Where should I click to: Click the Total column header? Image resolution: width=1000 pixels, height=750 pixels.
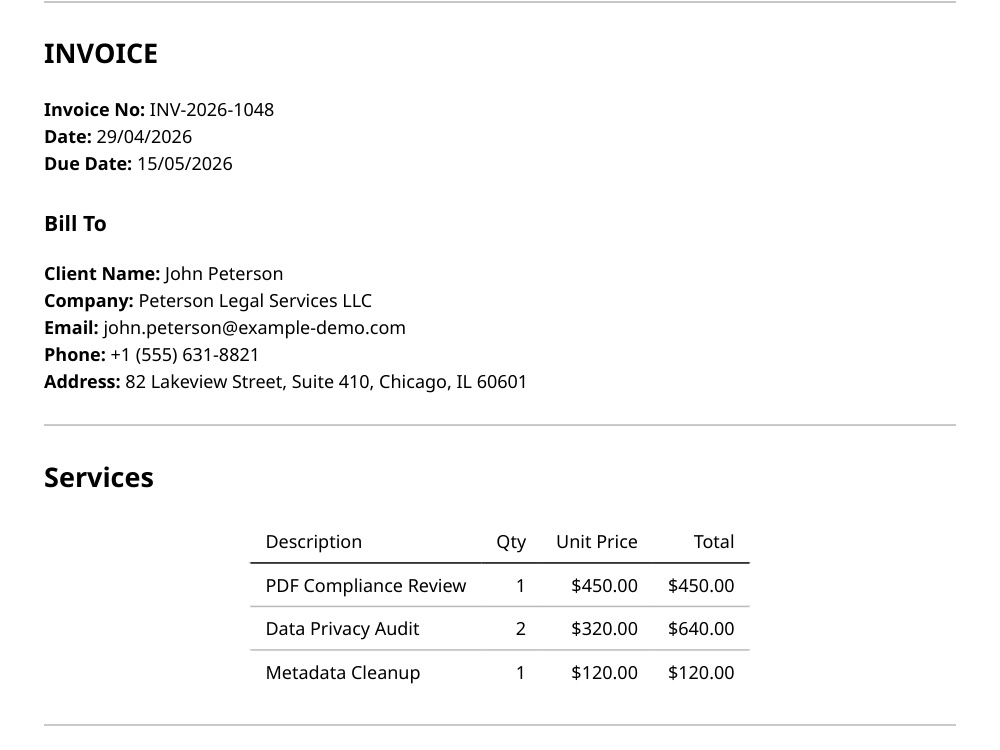tap(714, 542)
